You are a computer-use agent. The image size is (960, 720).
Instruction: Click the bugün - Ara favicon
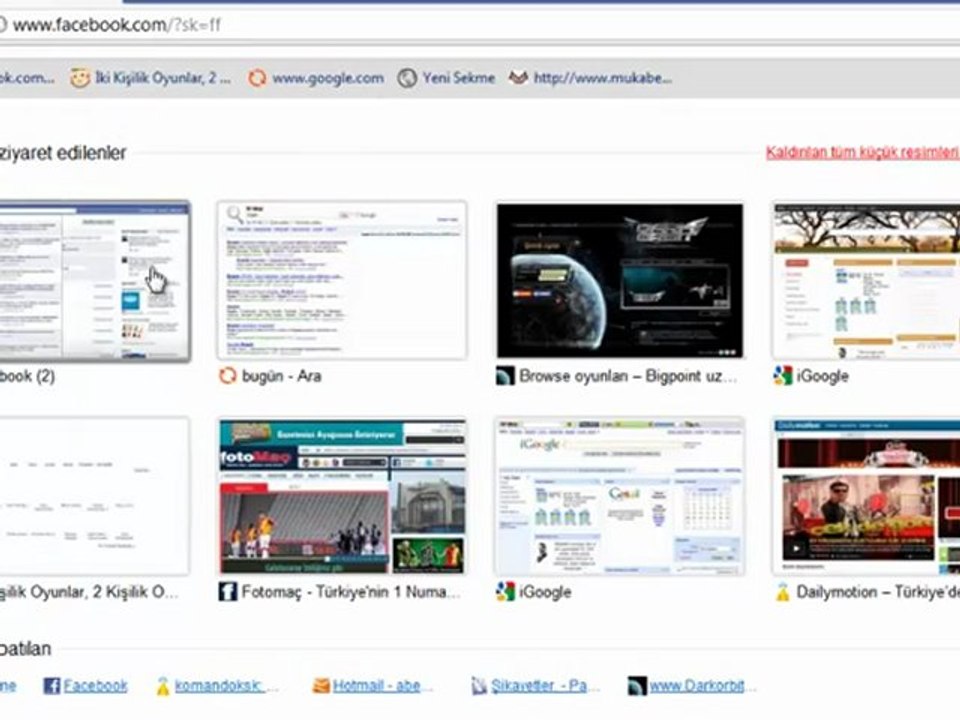[227, 375]
